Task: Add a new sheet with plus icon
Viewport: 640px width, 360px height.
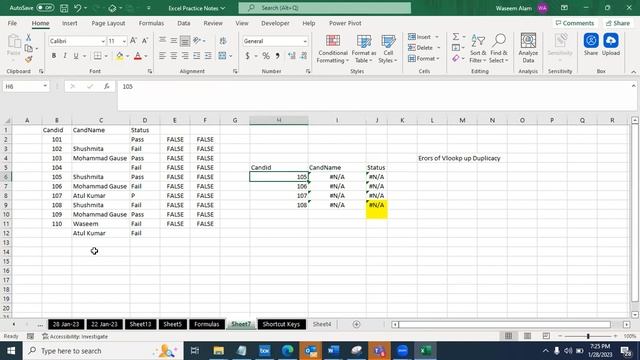Action: [356, 324]
